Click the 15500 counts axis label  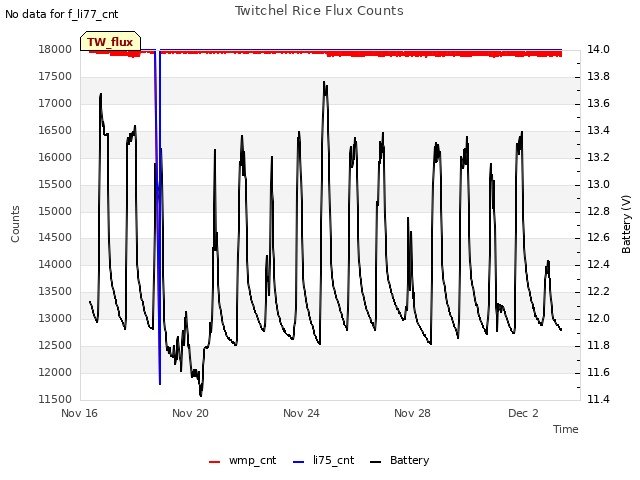(x=55, y=184)
